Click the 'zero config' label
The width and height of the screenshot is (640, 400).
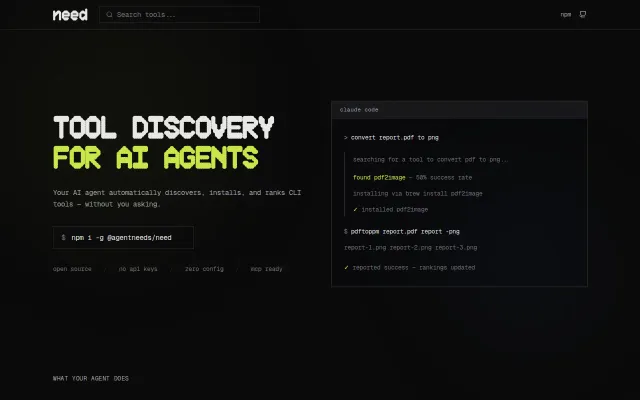tap(204, 269)
